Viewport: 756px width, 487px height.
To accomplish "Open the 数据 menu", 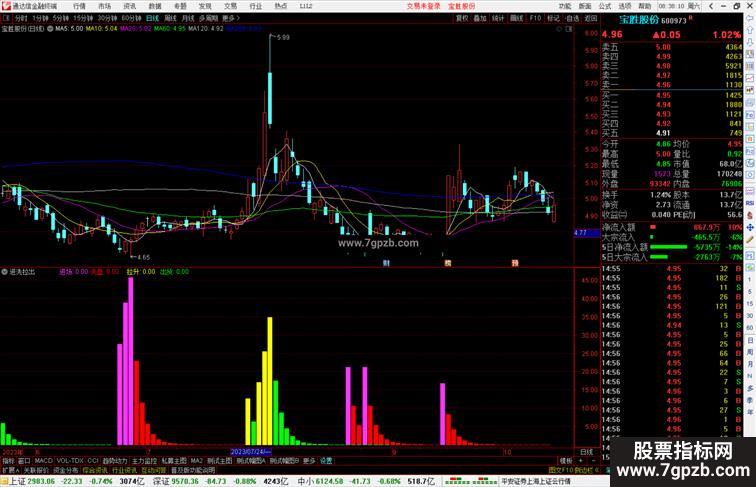I will (155, 6).
